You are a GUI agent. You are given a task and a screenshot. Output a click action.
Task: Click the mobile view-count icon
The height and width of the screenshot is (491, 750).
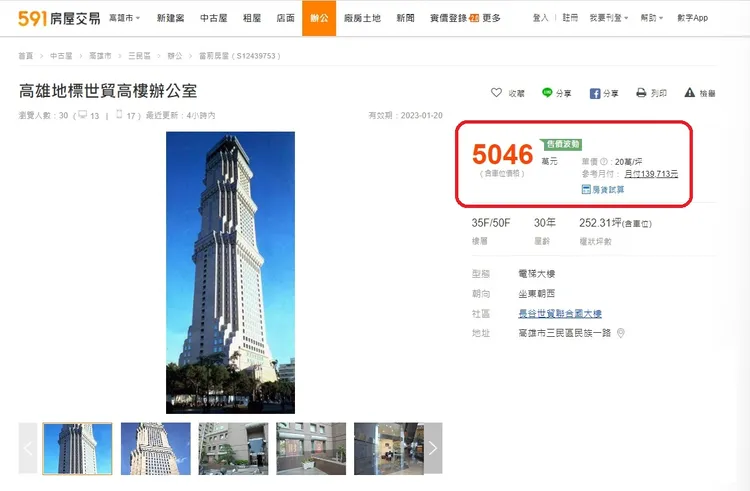click(x=119, y=115)
